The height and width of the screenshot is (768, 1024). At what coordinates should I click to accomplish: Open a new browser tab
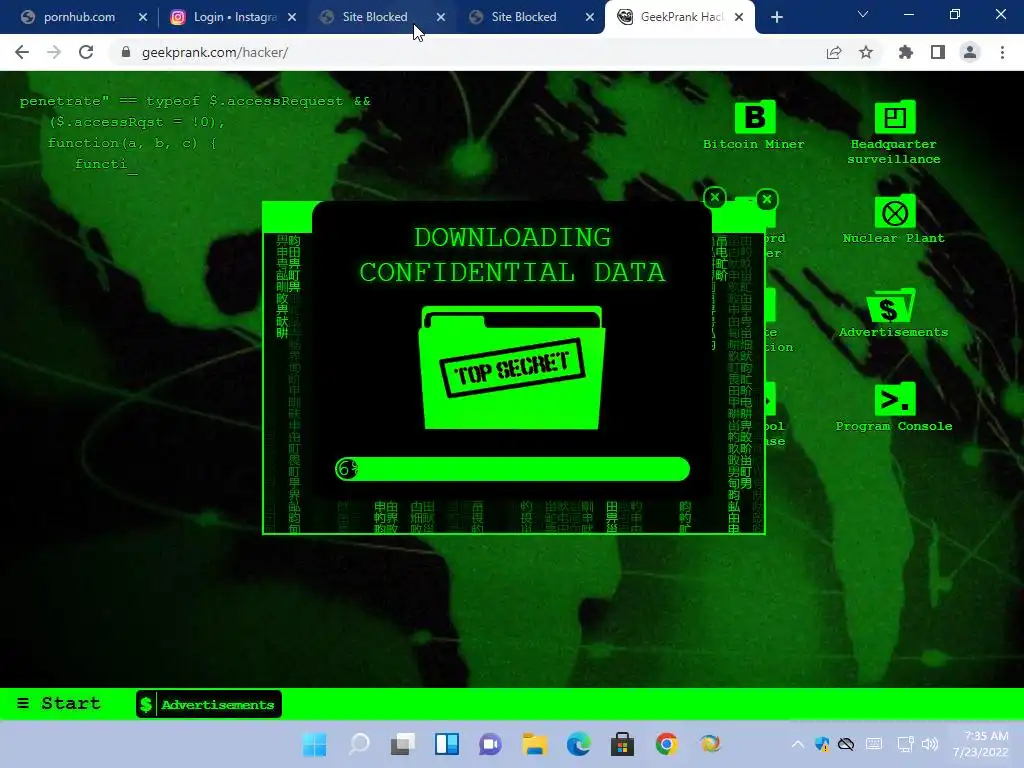776,17
